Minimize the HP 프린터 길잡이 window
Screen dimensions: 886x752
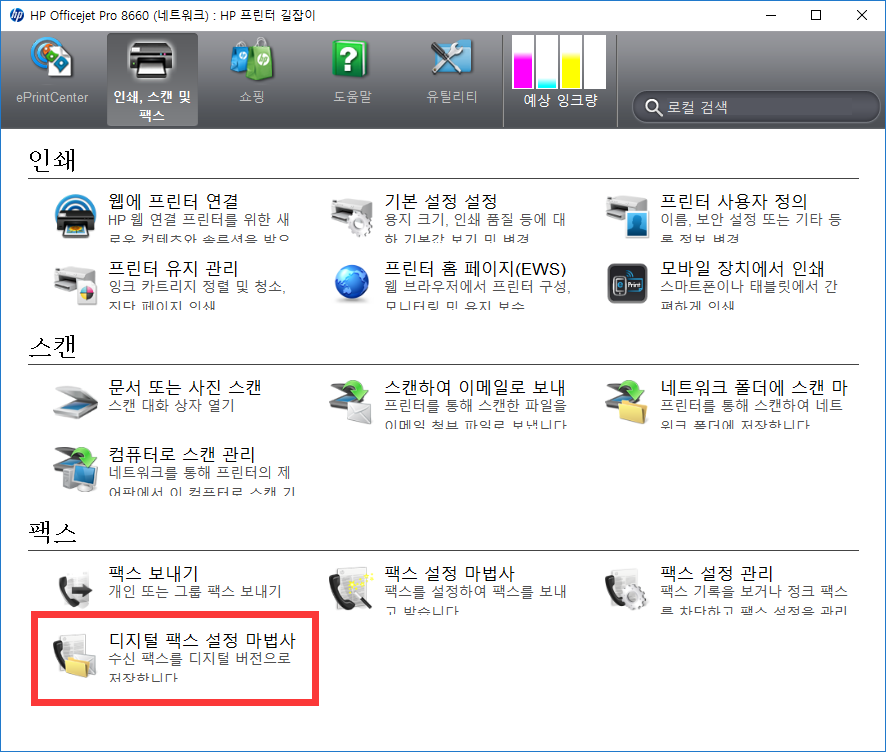(771, 15)
